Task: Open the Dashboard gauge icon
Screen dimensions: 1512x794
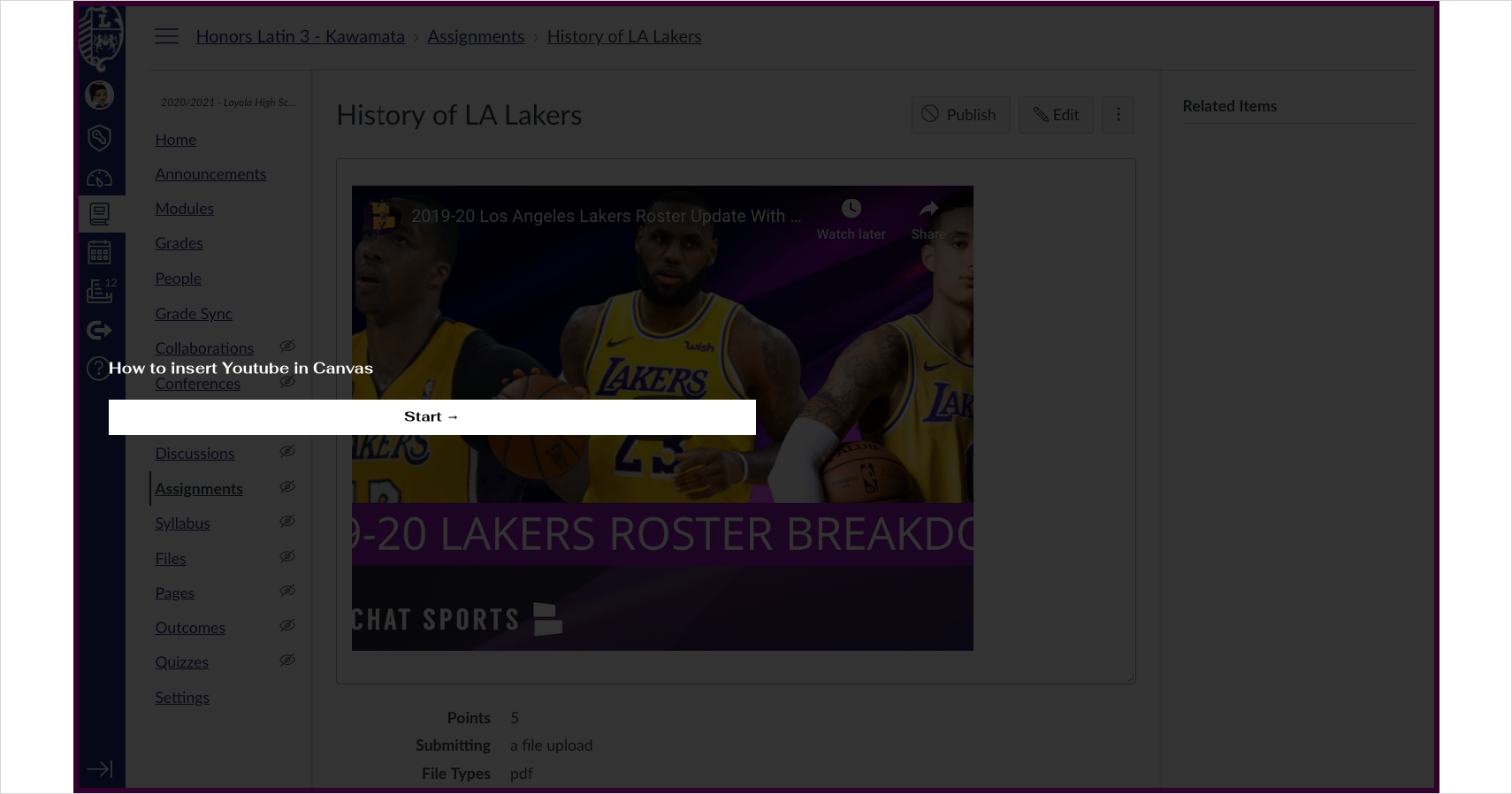Action: pos(99,178)
